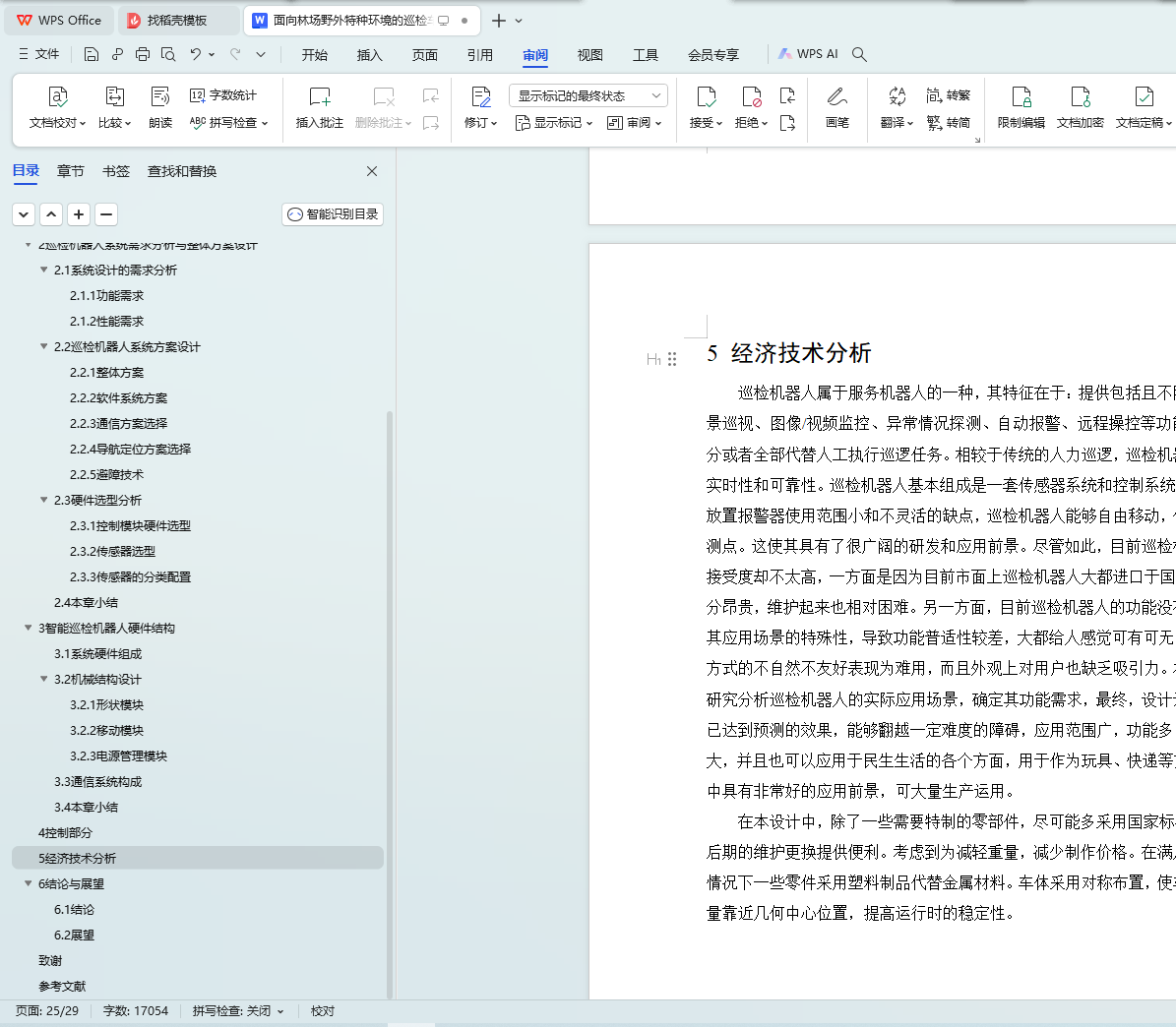Open 字数统计 word count
The width and height of the screenshot is (1176, 1027).
223,95
